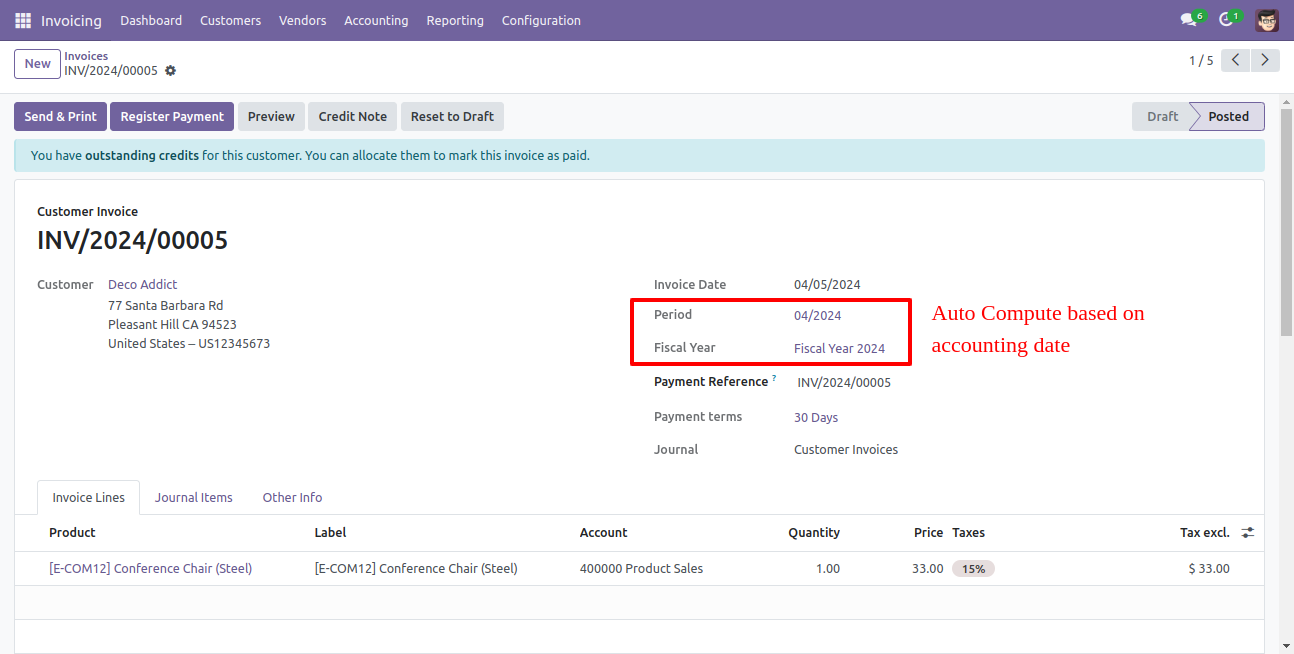Click the Price column header
Screen dimensions: 1294x654
pyautogui.click(x=928, y=533)
